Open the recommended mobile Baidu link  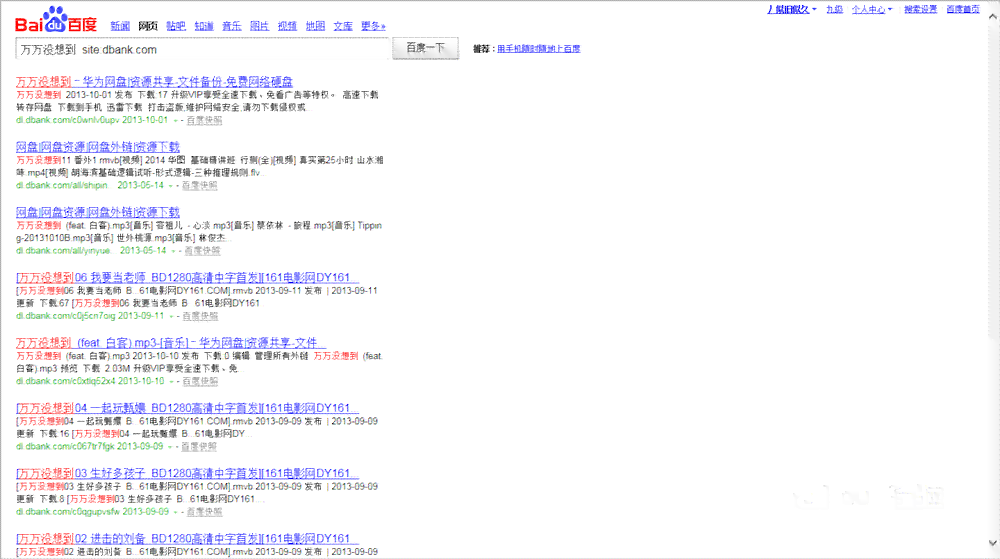pyautogui.click(x=538, y=48)
